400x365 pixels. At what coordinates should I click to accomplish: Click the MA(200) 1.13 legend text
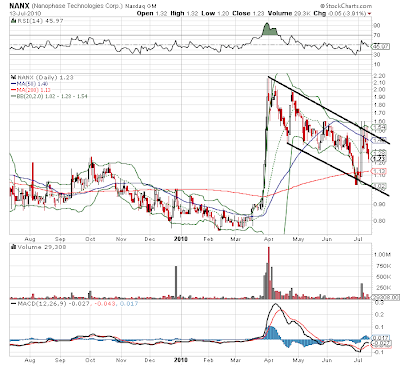[34, 90]
